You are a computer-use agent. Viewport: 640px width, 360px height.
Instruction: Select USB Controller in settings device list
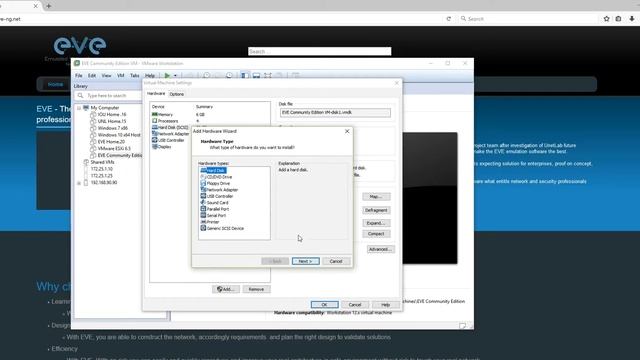pyautogui.click(x=168, y=140)
